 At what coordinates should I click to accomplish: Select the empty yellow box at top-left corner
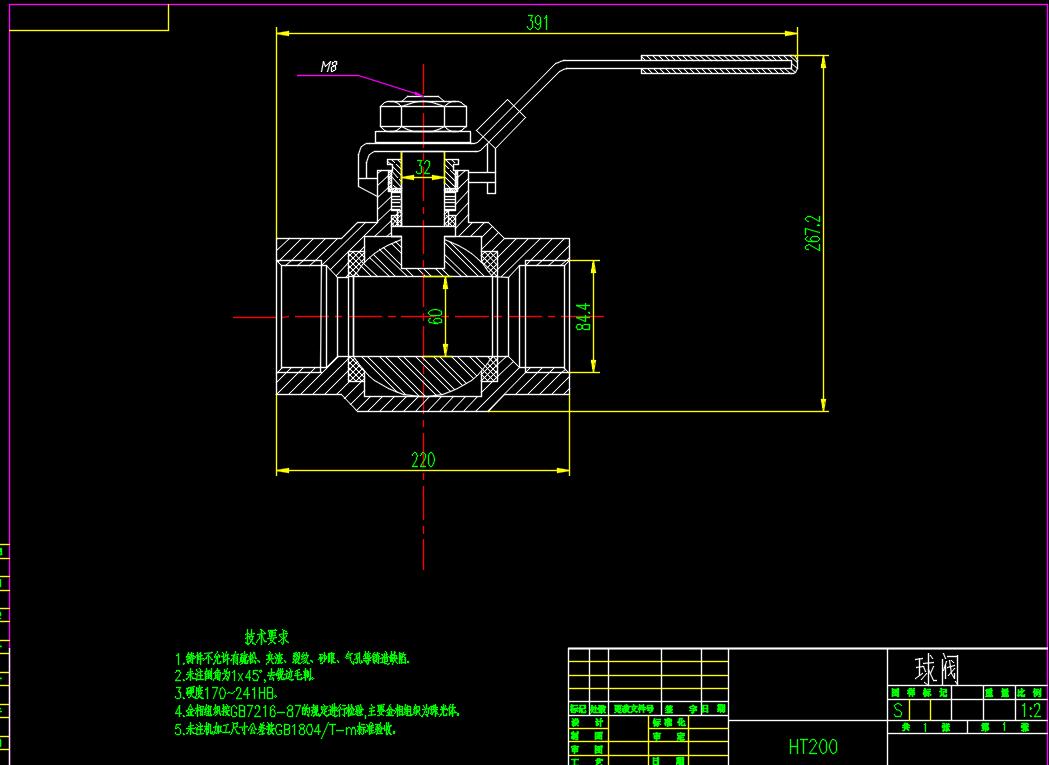88,17
